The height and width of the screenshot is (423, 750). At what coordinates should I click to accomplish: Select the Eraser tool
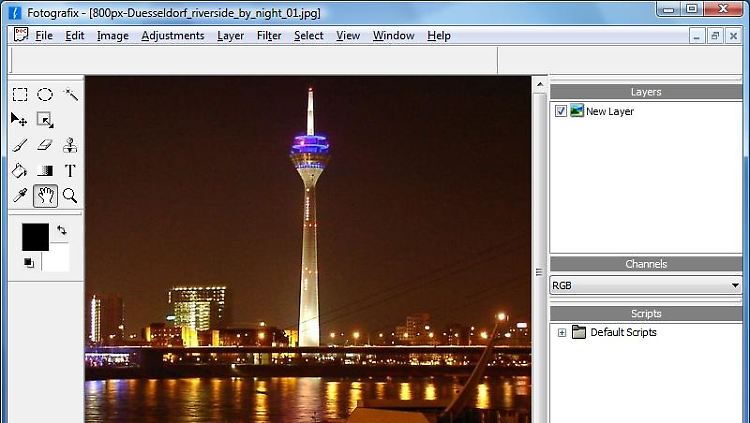pyautogui.click(x=45, y=145)
